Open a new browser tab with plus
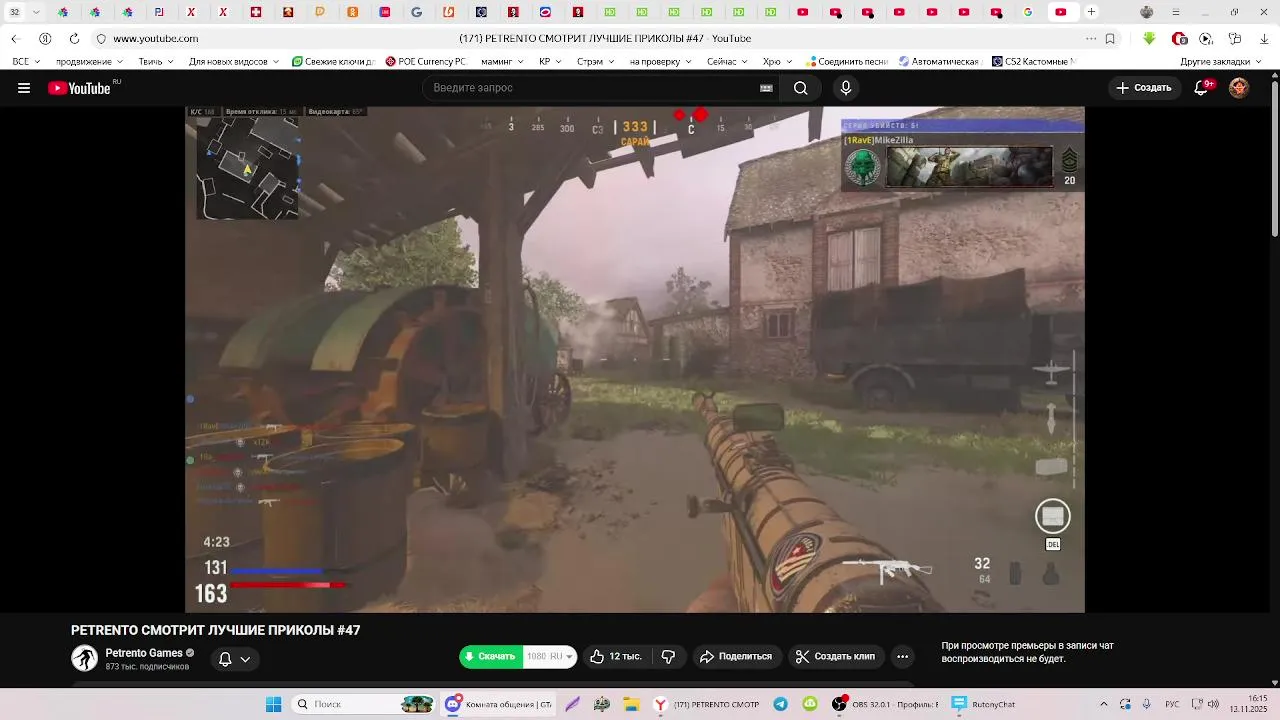 [1091, 12]
